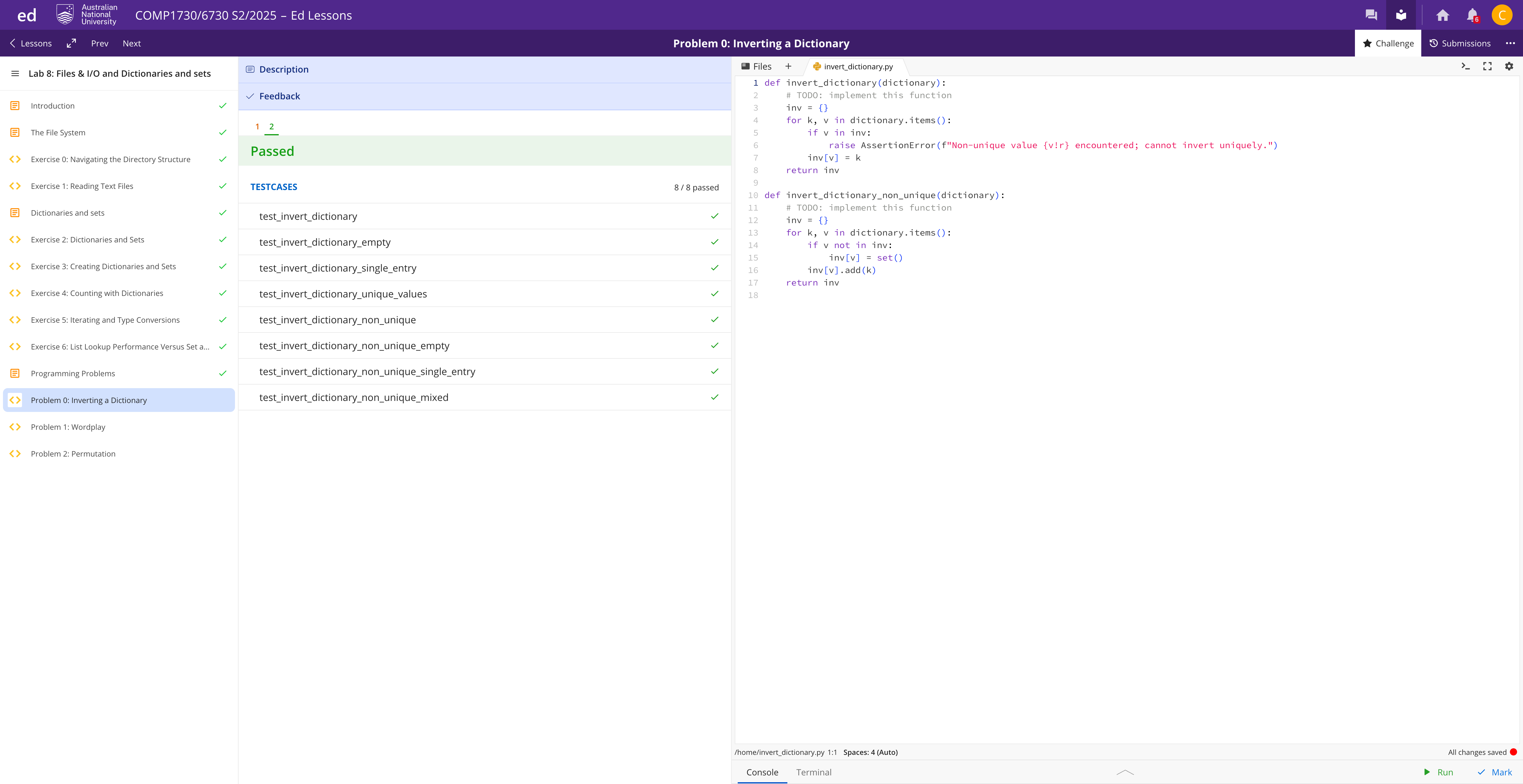Mark the submission
The height and width of the screenshot is (784, 1523).
1495,772
